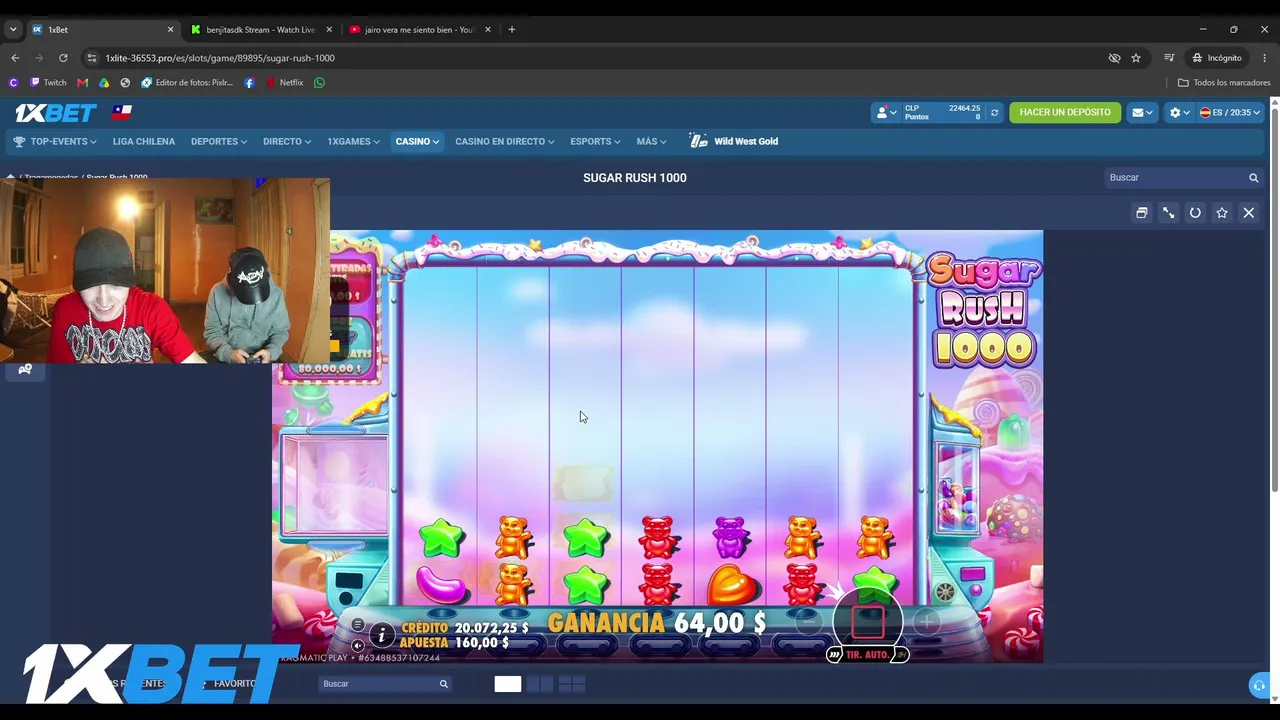Open the messages envelope dropdown

1142,113
